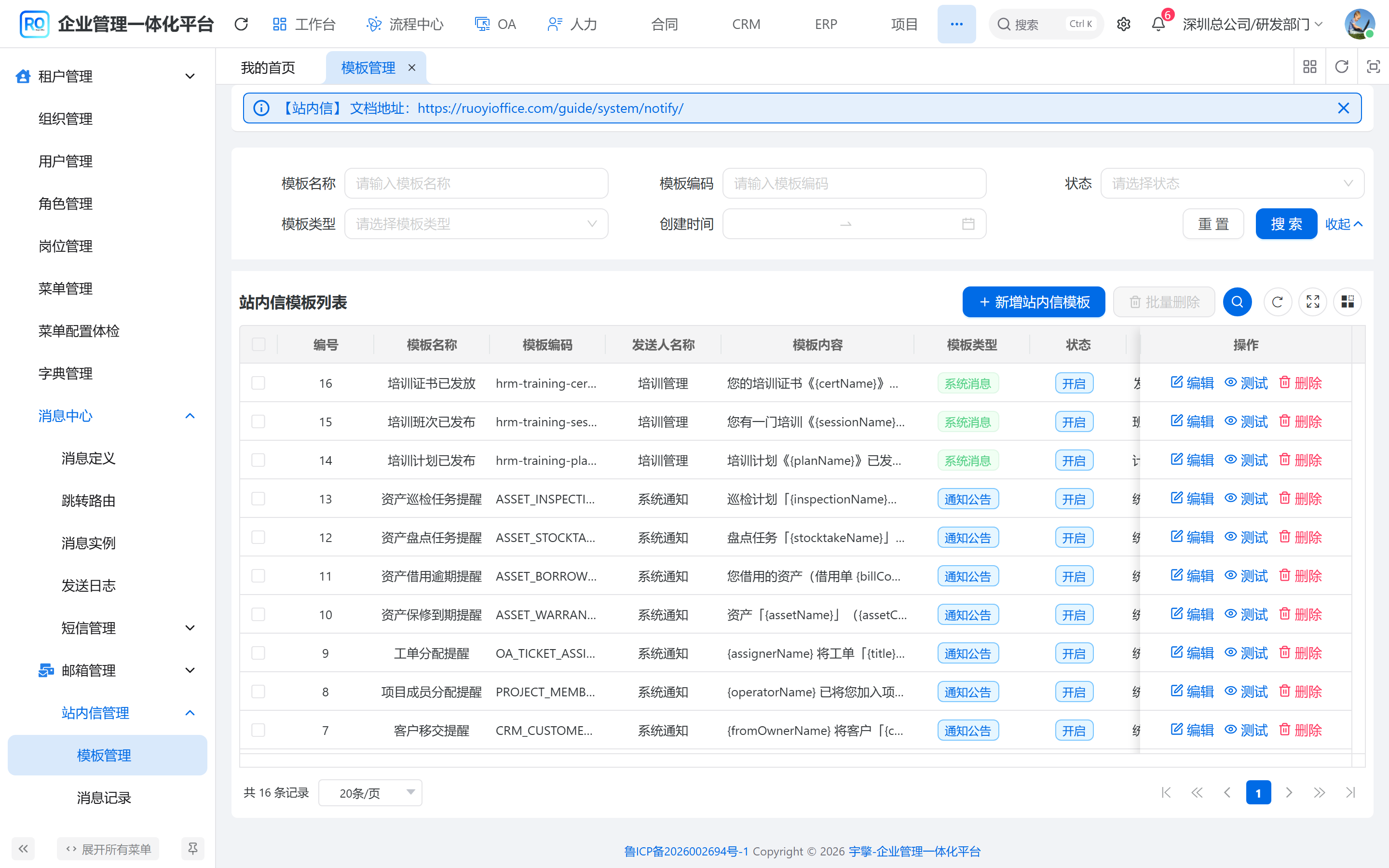Toggle fullscreen content icon in tab bar

click(1373, 67)
